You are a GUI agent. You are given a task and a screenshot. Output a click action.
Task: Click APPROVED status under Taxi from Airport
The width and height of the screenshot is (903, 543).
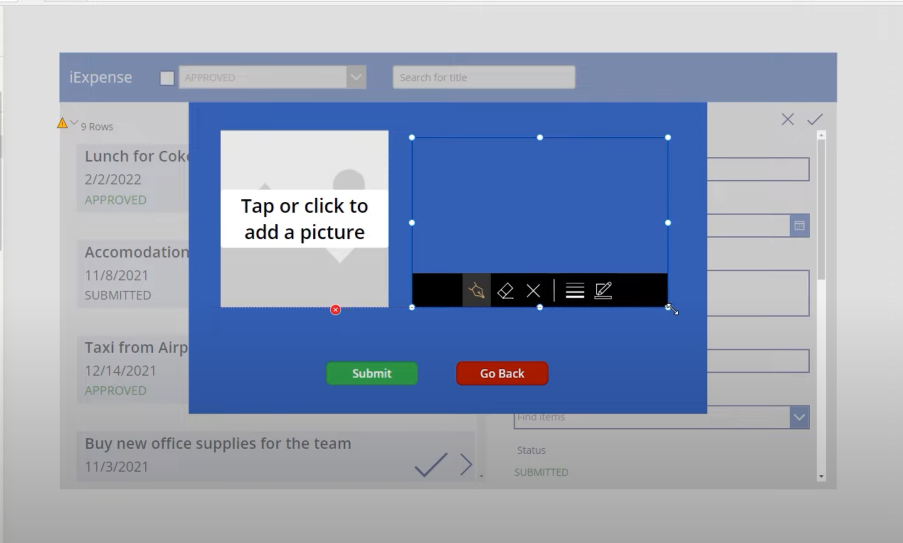pyautogui.click(x=116, y=390)
